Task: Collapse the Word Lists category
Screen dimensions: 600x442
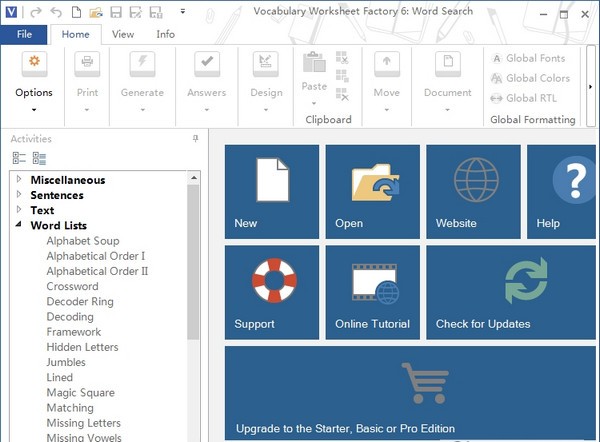Action: pyautogui.click(x=19, y=226)
